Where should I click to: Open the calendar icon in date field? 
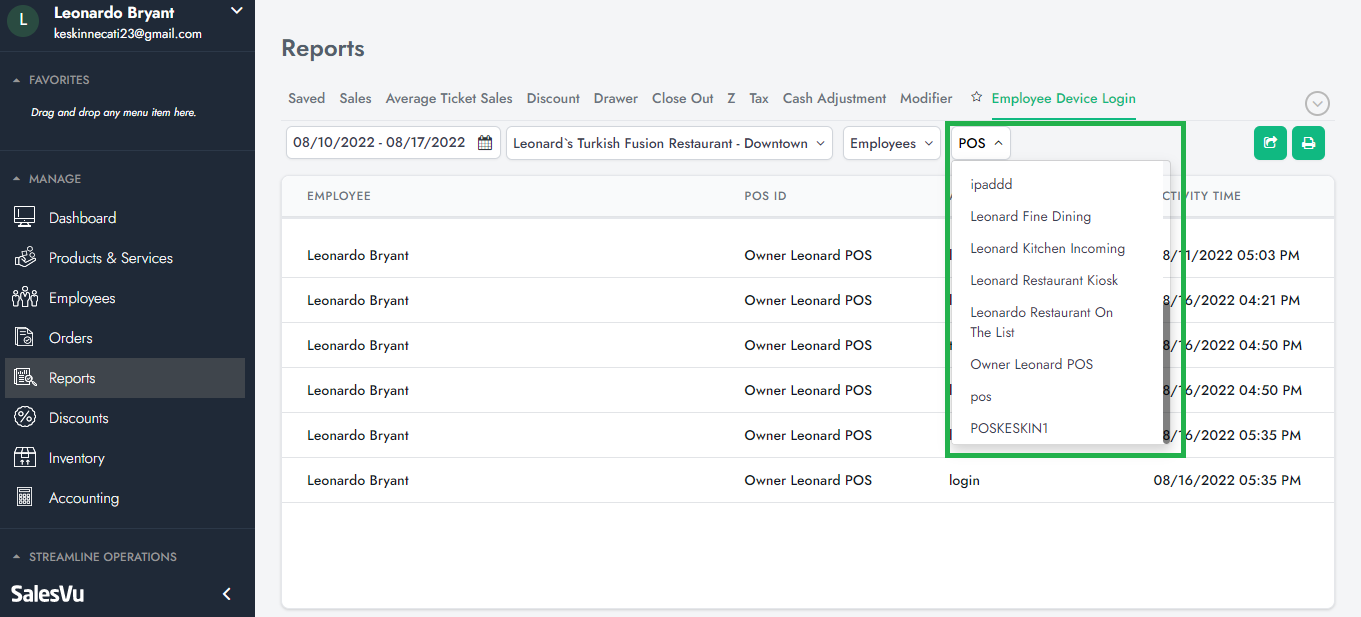pyautogui.click(x=485, y=143)
